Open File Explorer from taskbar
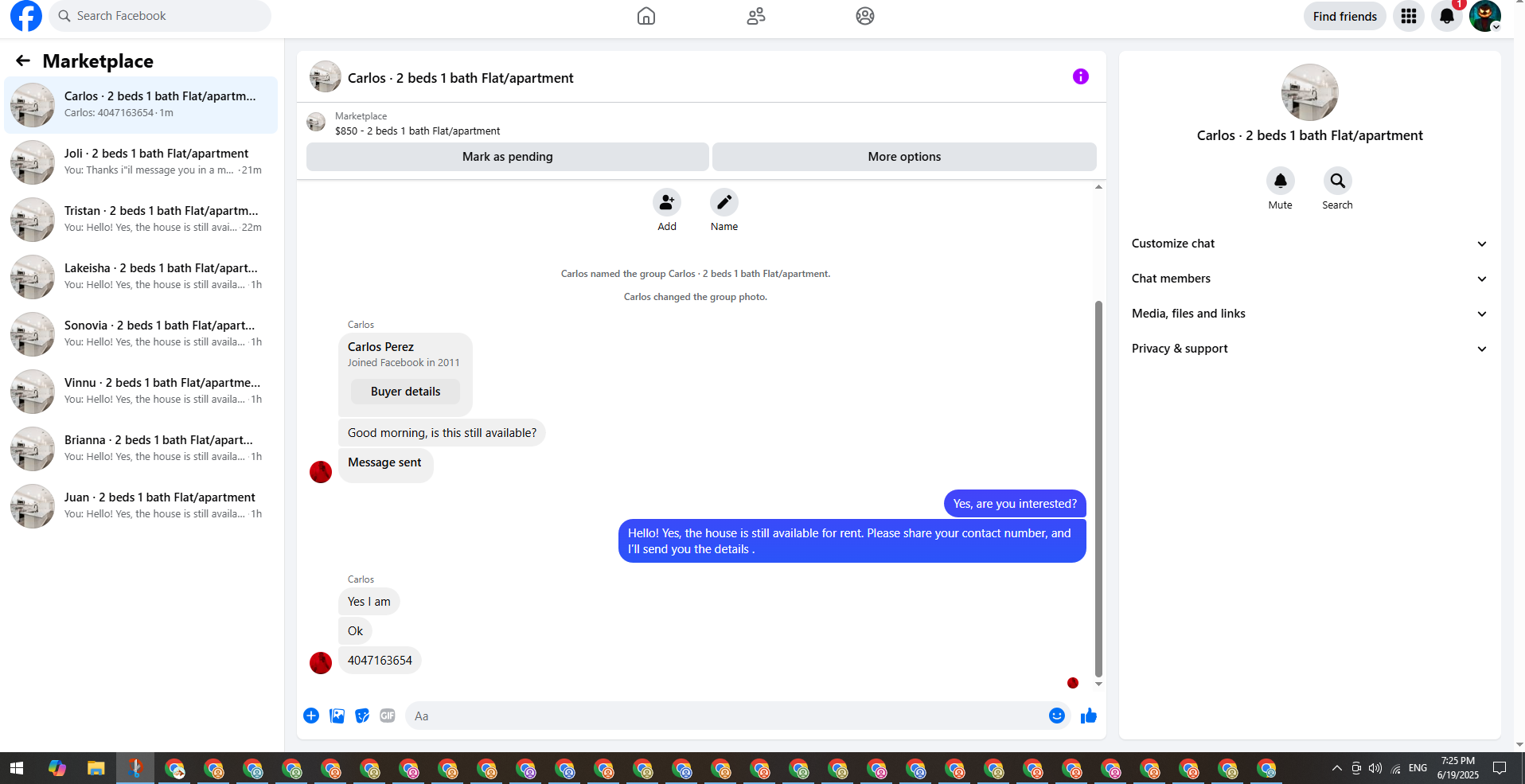This screenshot has width=1525, height=784. [96, 768]
